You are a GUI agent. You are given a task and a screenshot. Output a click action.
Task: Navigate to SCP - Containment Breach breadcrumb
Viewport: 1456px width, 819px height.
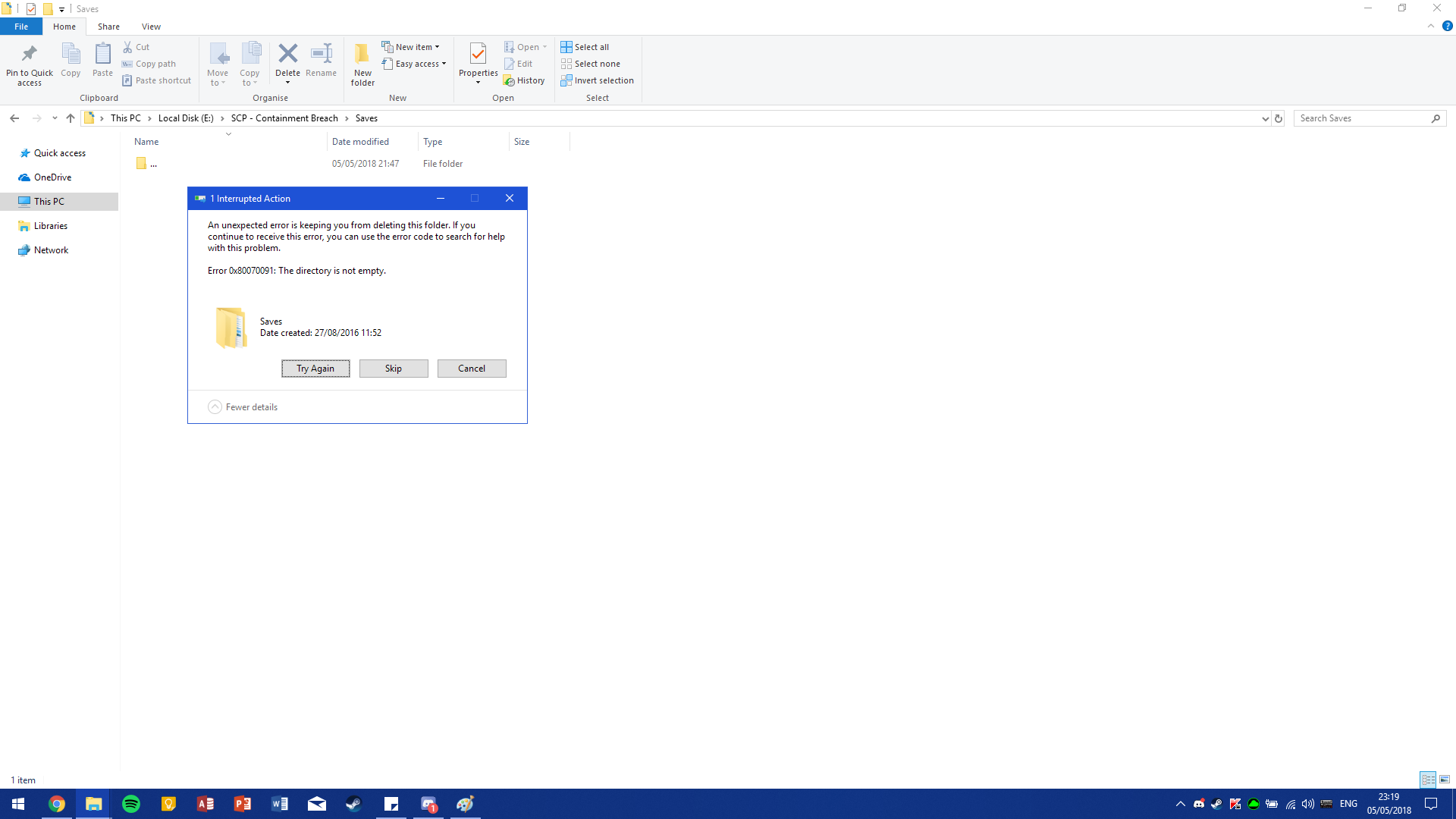coord(284,118)
